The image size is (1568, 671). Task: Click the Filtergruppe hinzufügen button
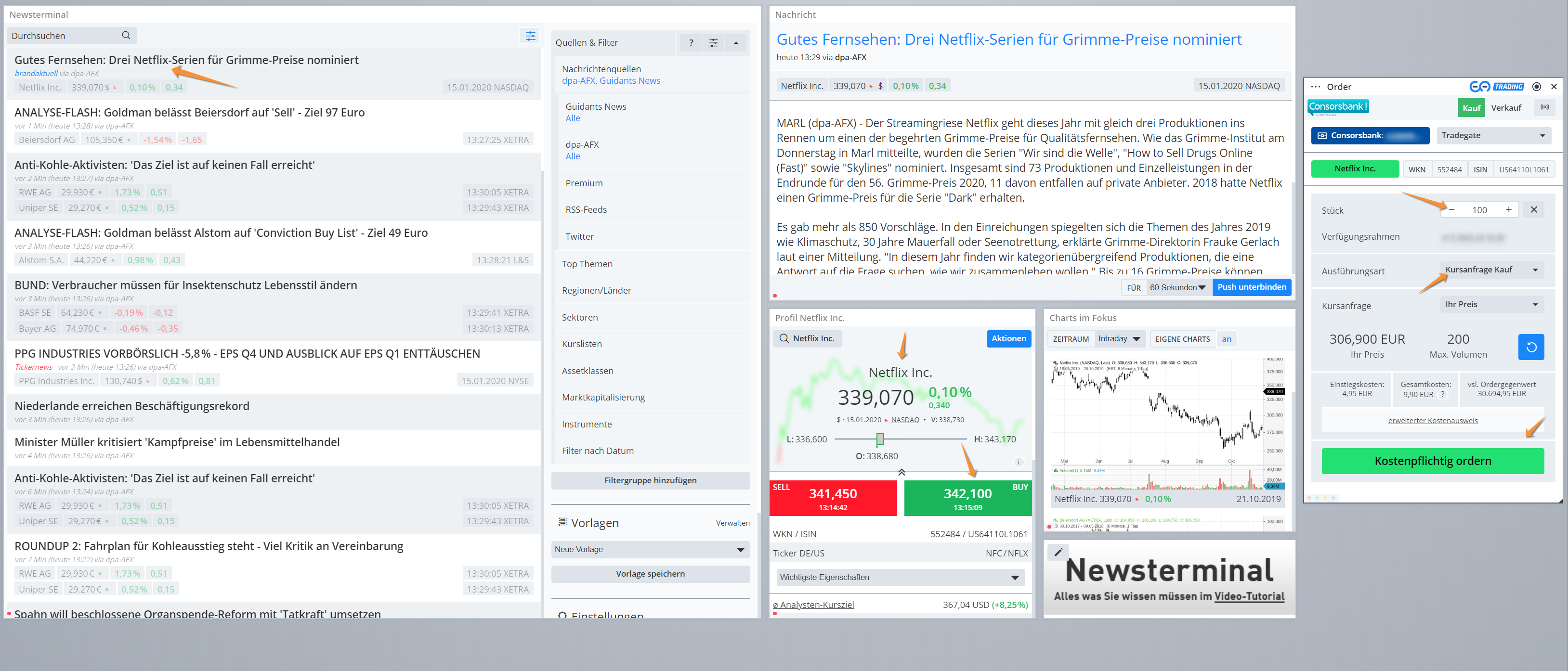pos(650,480)
